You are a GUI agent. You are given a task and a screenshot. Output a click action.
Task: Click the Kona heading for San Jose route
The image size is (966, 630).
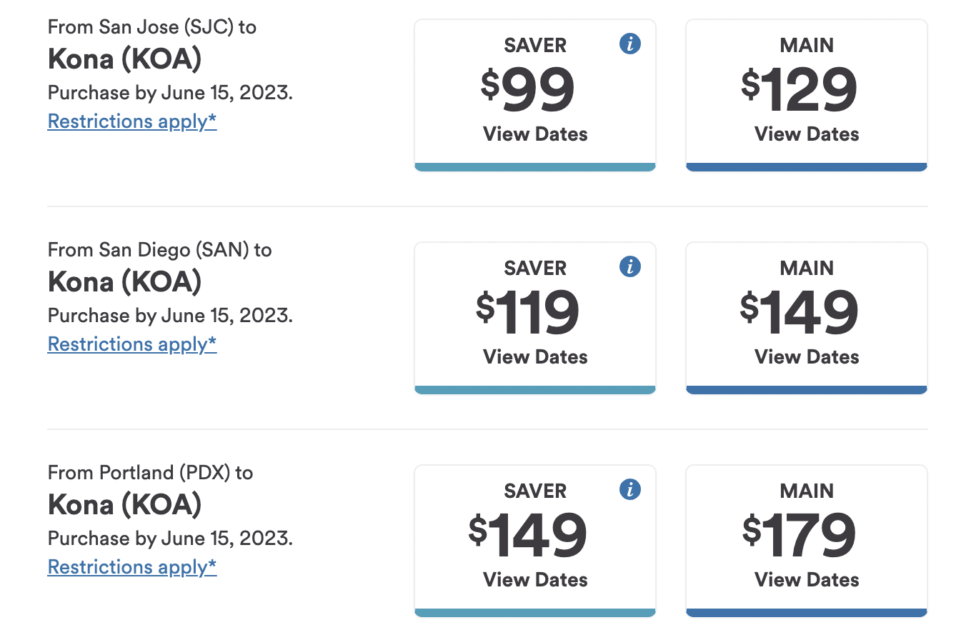pyautogui.click(x=124, y=60)
